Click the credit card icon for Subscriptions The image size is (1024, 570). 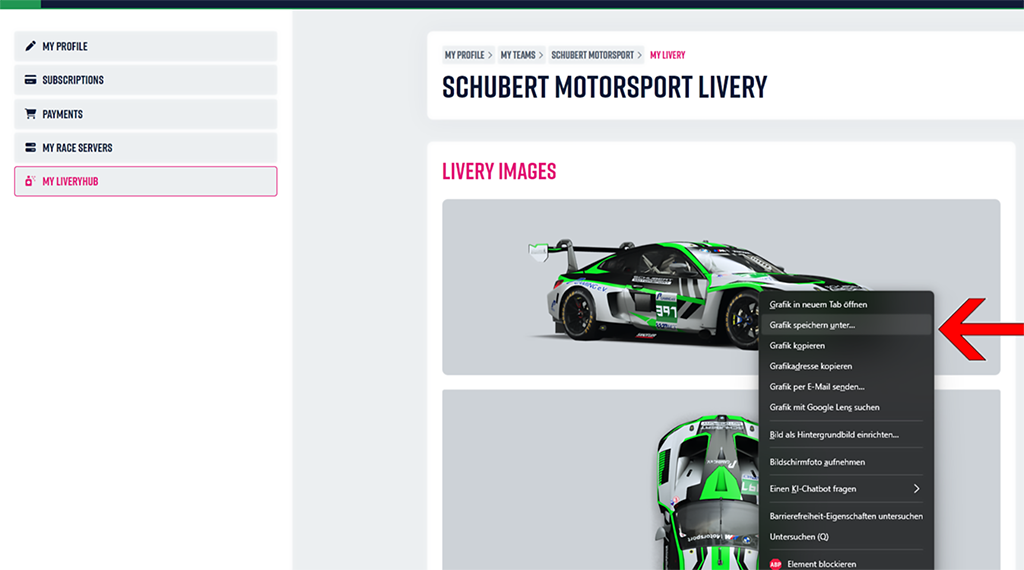point(31,80)
